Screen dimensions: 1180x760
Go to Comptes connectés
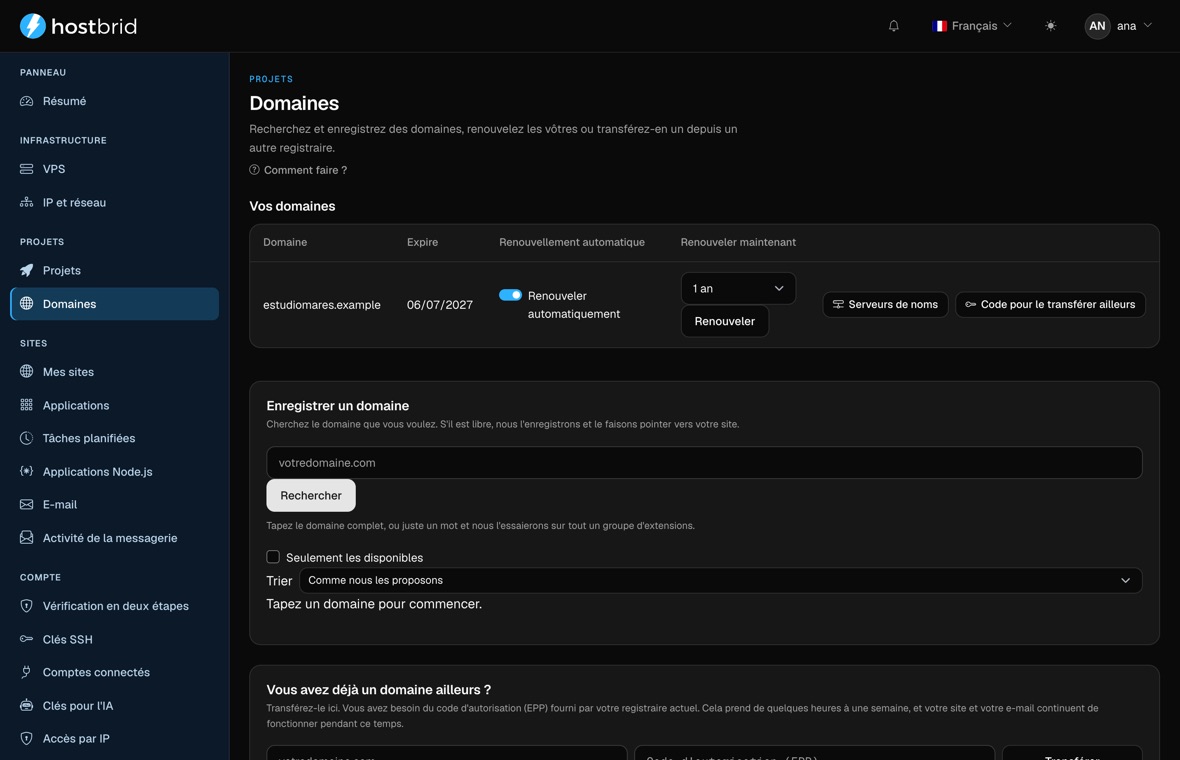[x=114, y=672]
